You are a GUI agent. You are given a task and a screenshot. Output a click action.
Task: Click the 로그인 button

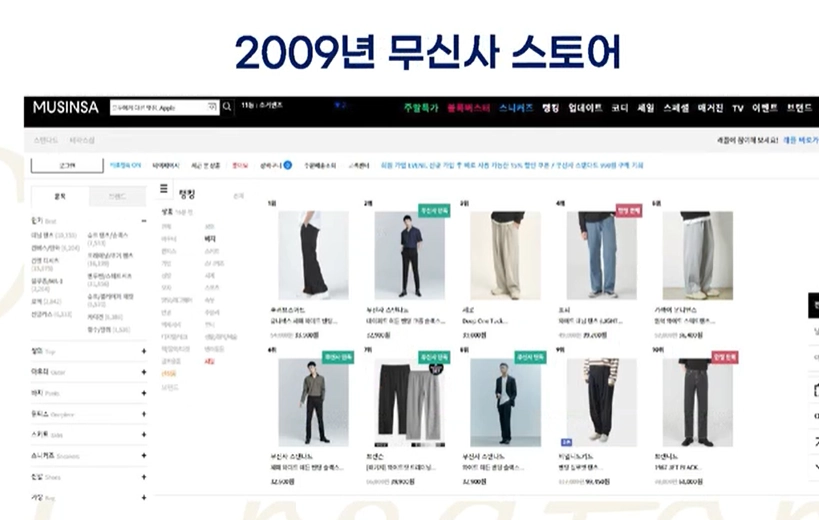tap(67, 165)
